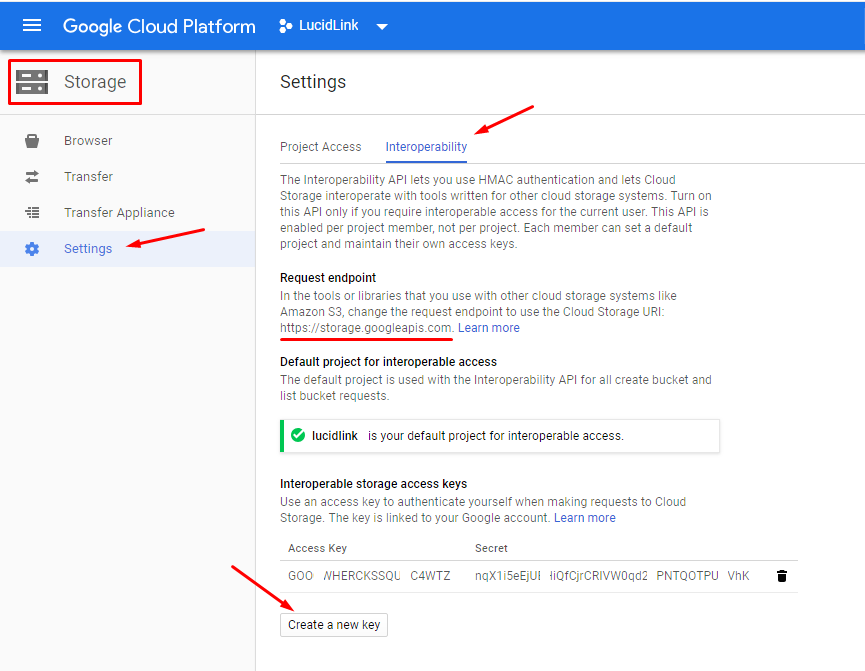Click the Browser bucket icon
Screen dimensions: 865x671
[x=32, y=141]
